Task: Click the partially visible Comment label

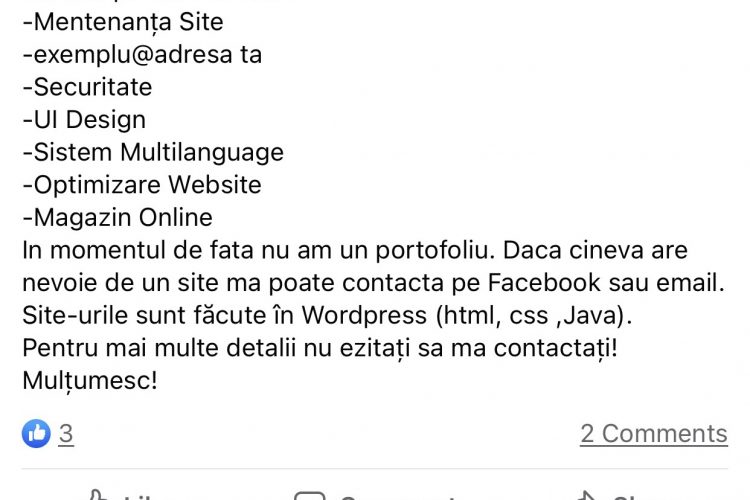Action: click(399, 498)
